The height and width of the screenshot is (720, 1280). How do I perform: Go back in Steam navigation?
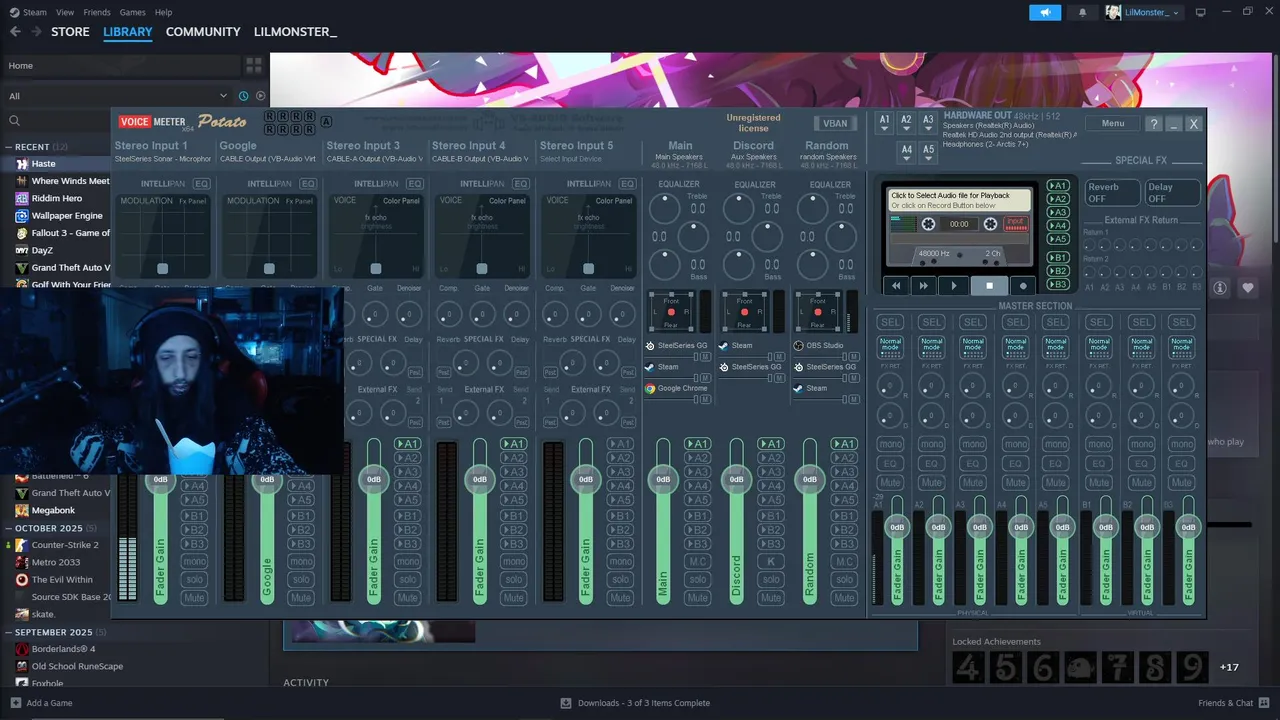point(14,32)
